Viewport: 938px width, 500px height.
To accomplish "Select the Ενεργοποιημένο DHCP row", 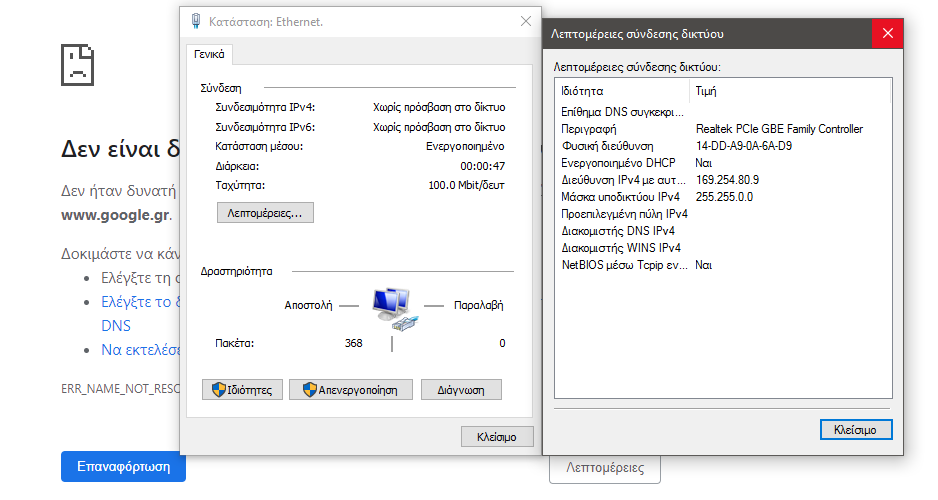I will coord(723,163).
